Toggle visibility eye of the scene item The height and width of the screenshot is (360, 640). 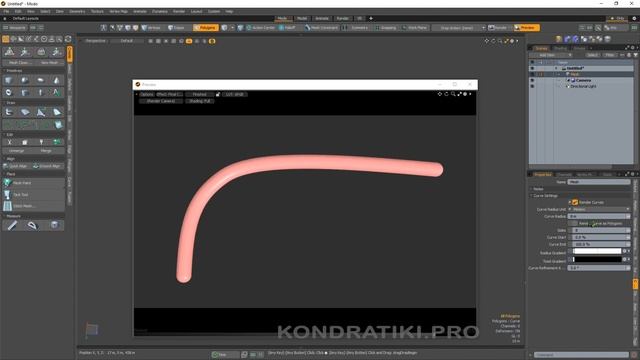click(532, 68)
